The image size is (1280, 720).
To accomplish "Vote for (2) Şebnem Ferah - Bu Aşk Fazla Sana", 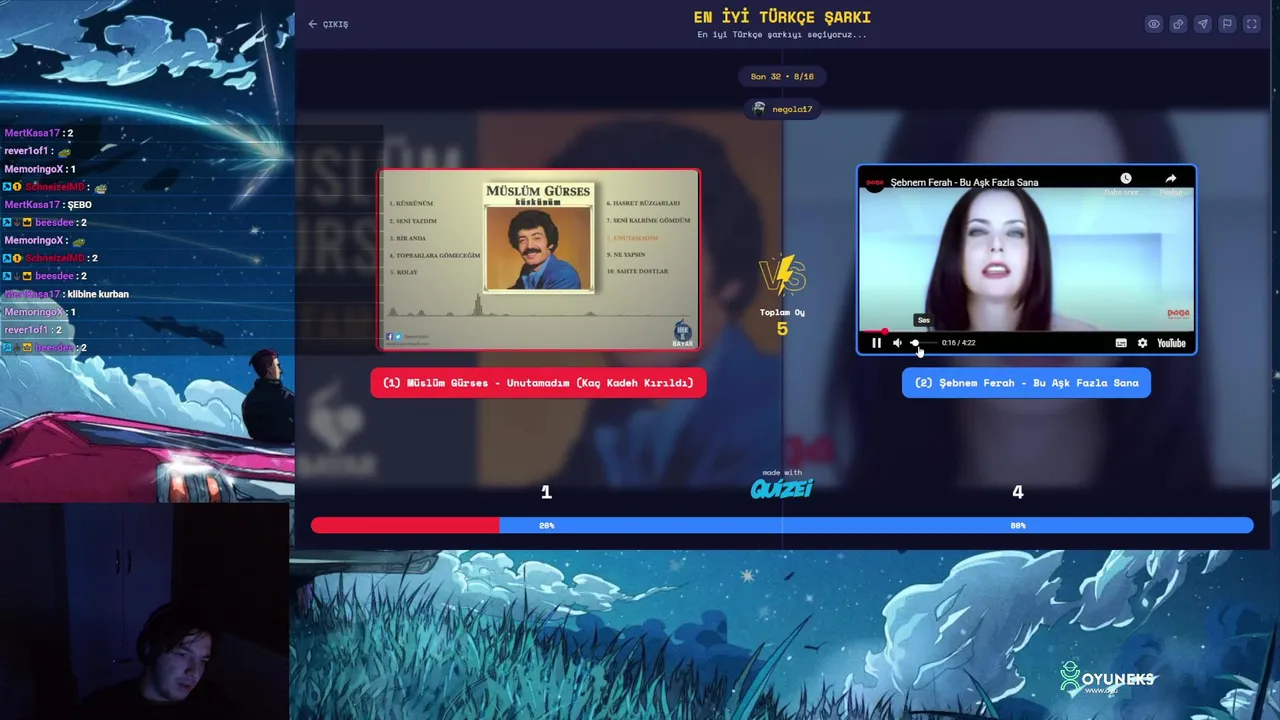I will pos(1026,383).
